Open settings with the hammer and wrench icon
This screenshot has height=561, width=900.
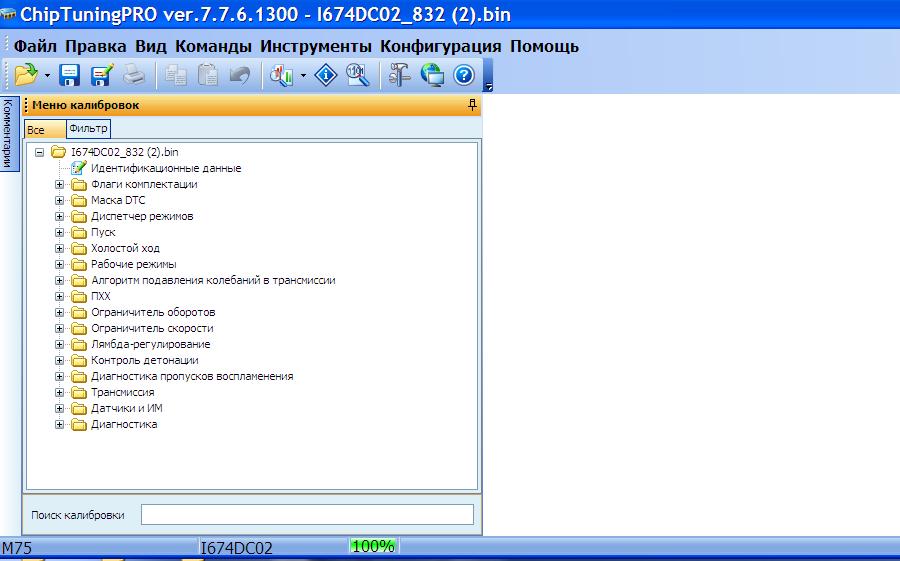tap(399, 75)
